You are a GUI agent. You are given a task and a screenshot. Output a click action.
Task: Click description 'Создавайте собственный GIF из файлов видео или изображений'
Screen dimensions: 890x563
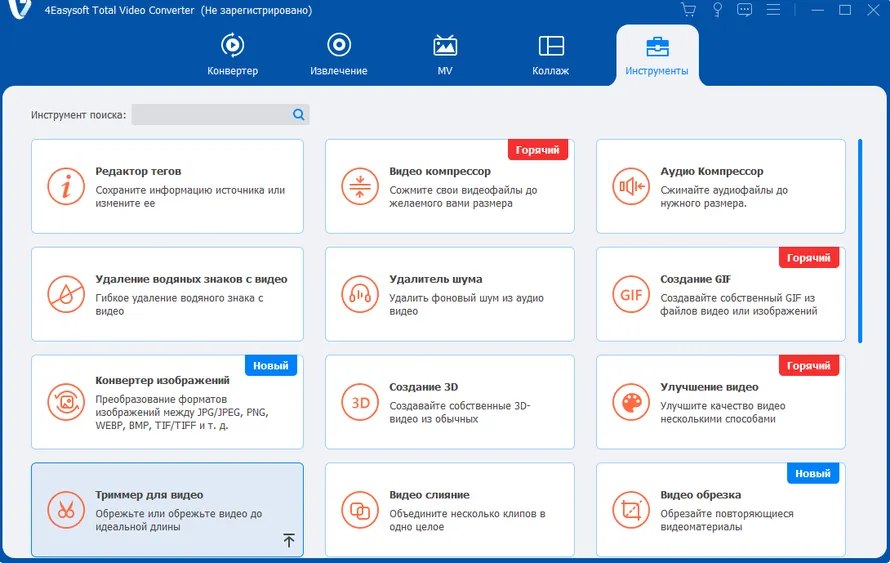tap(738, 304)
